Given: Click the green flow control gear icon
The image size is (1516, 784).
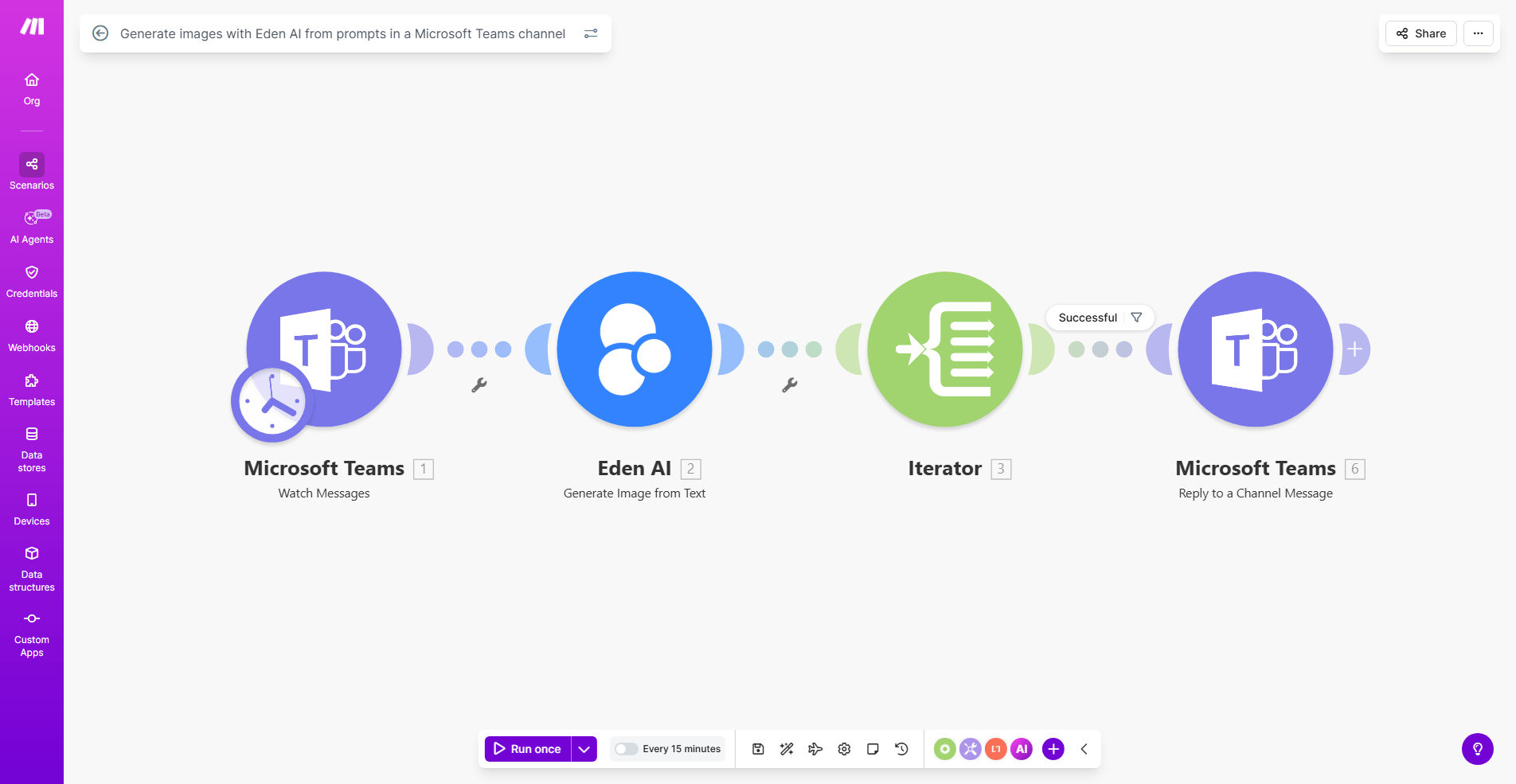Looking at the screenshot, I should pyautogui.click(x=944, y=749).
